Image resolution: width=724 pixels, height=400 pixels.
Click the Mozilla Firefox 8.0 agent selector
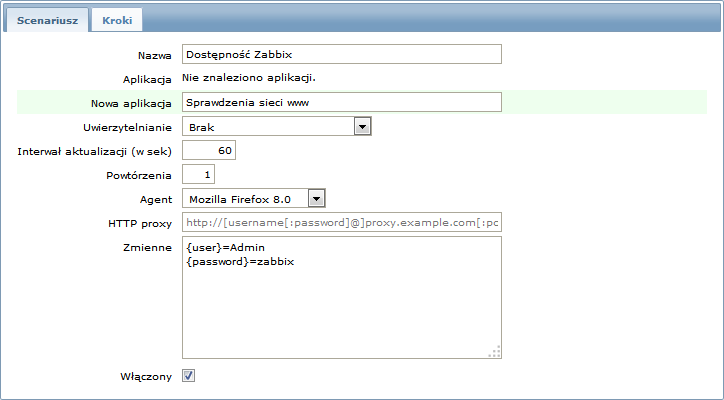point(253,199)
